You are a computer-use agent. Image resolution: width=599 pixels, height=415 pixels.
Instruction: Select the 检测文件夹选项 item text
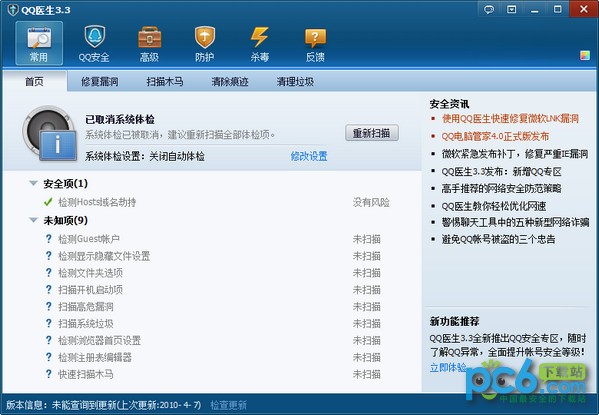(91, 272)
